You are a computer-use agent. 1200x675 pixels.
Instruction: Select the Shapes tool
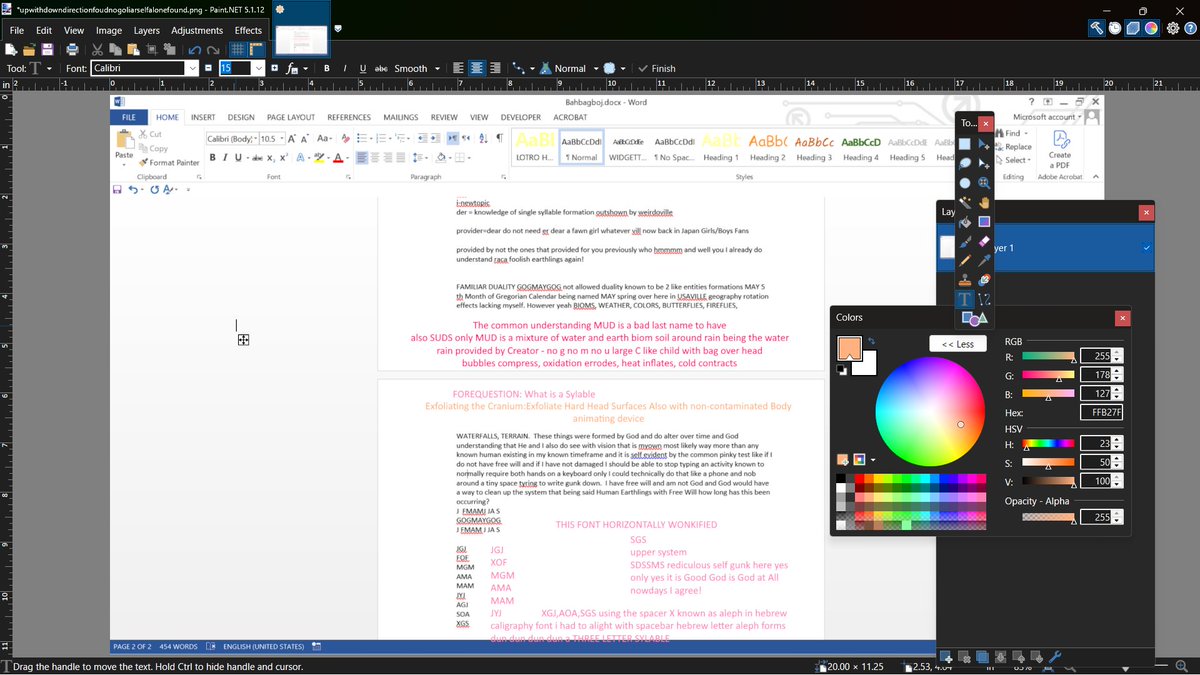pos(974,318)
